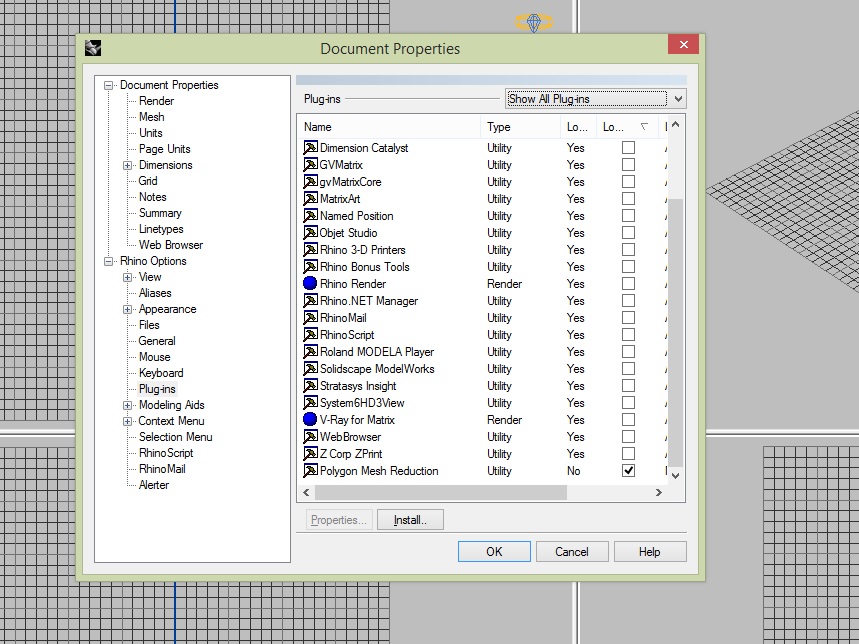This screenshot has height=644, width=859.
Task: Sort plug-ins by the Type column
Action: [x=520, y=127]
